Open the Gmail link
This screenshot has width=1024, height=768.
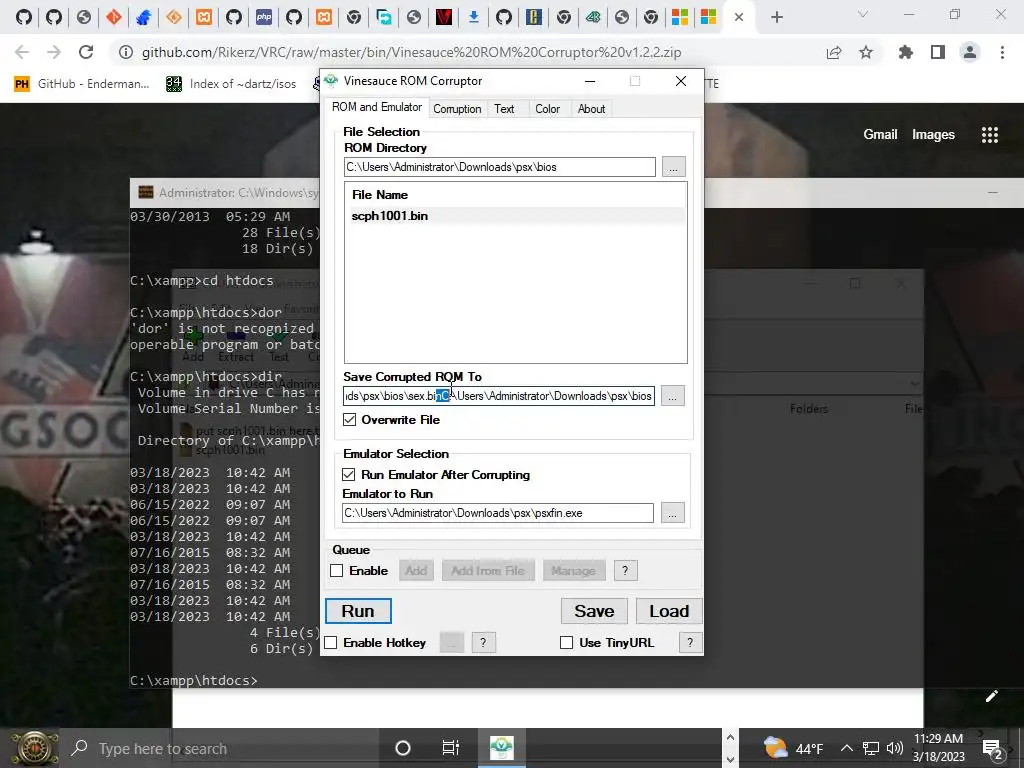(x=880, y=135)
